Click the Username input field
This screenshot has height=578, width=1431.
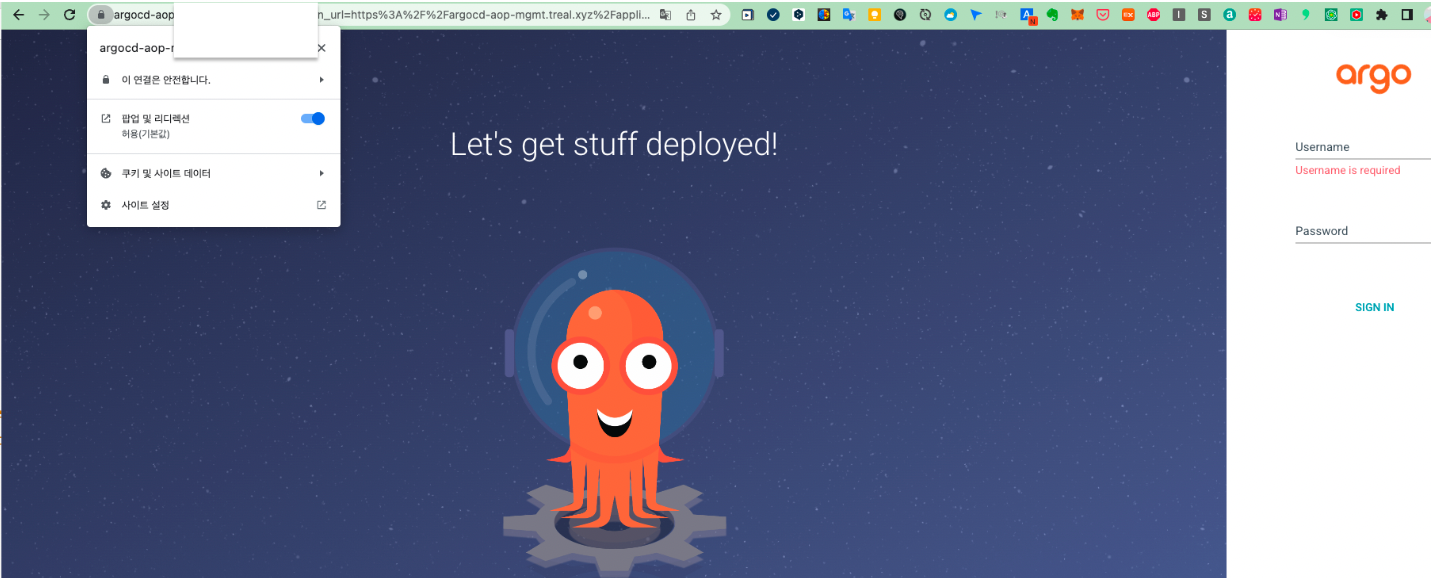click(x=1363, y=147)
